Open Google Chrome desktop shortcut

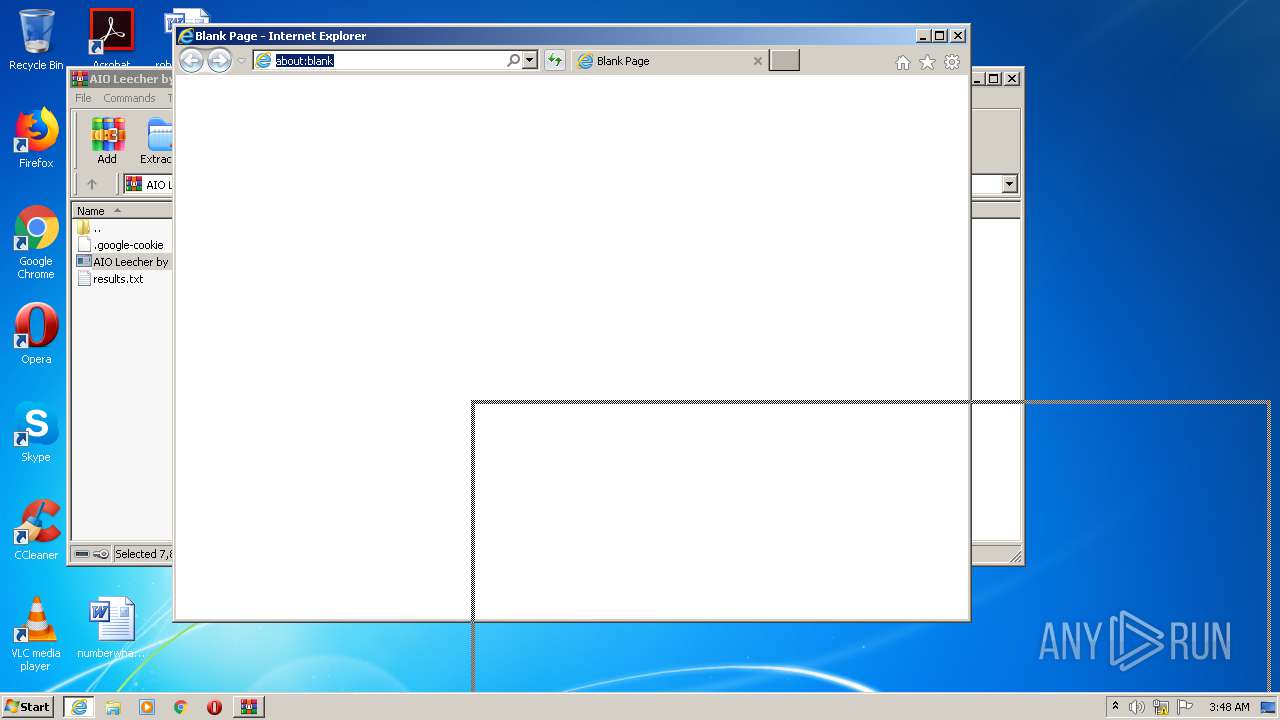[x=36, y=243]
